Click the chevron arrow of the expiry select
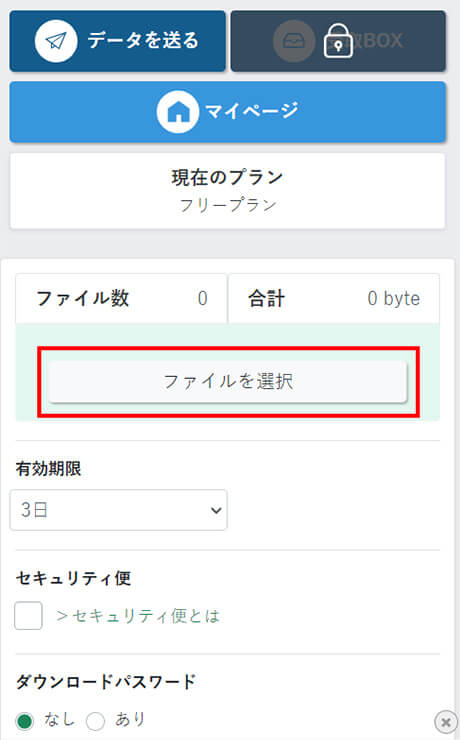The image size is (460, 740). 216,510
